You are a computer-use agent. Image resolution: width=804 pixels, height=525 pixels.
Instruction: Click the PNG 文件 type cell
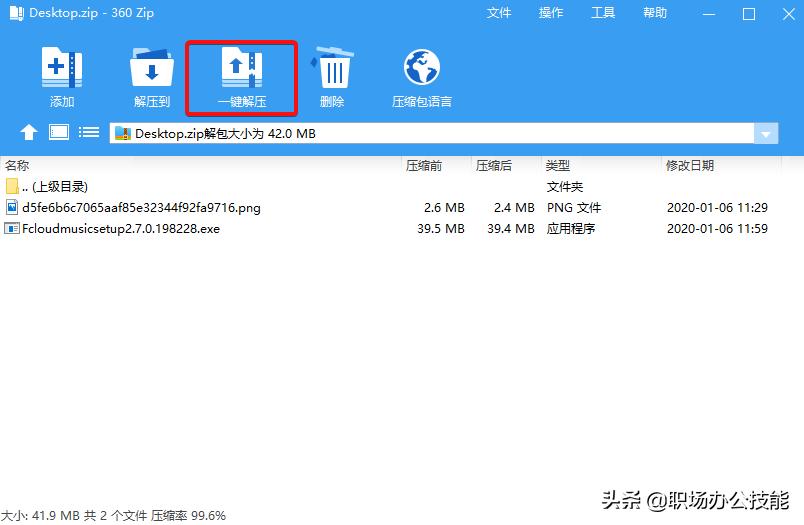pos(574,207)
